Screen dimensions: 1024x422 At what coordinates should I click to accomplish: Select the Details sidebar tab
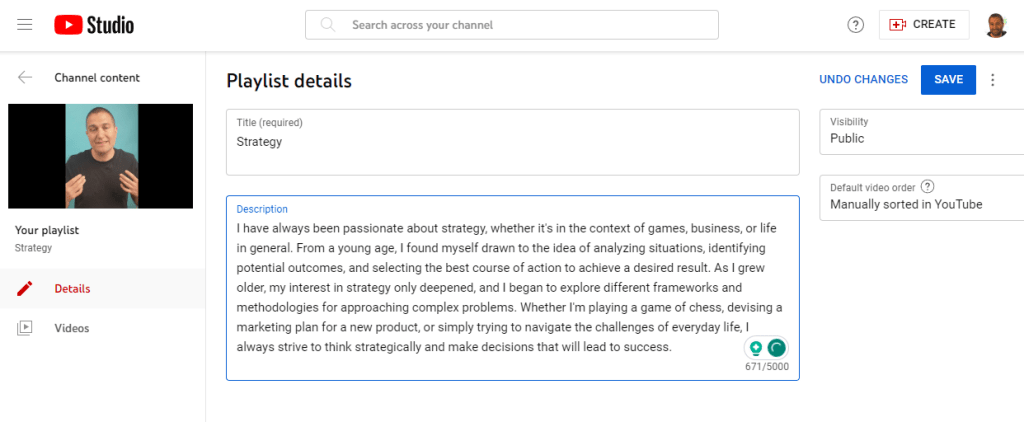[x=103, y=289]
